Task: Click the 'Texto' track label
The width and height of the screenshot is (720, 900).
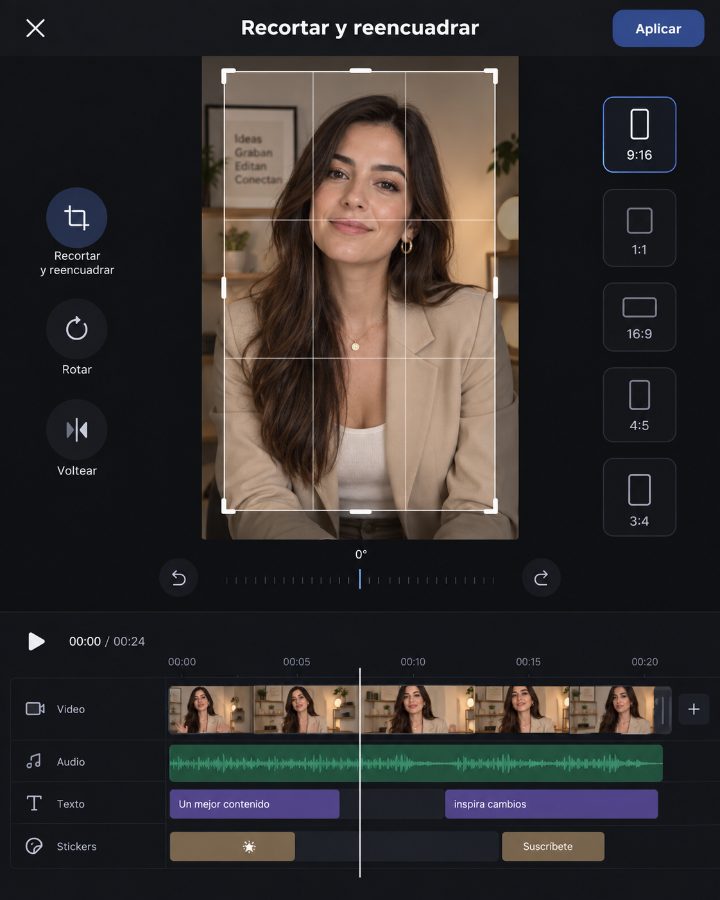Action: 71,804
